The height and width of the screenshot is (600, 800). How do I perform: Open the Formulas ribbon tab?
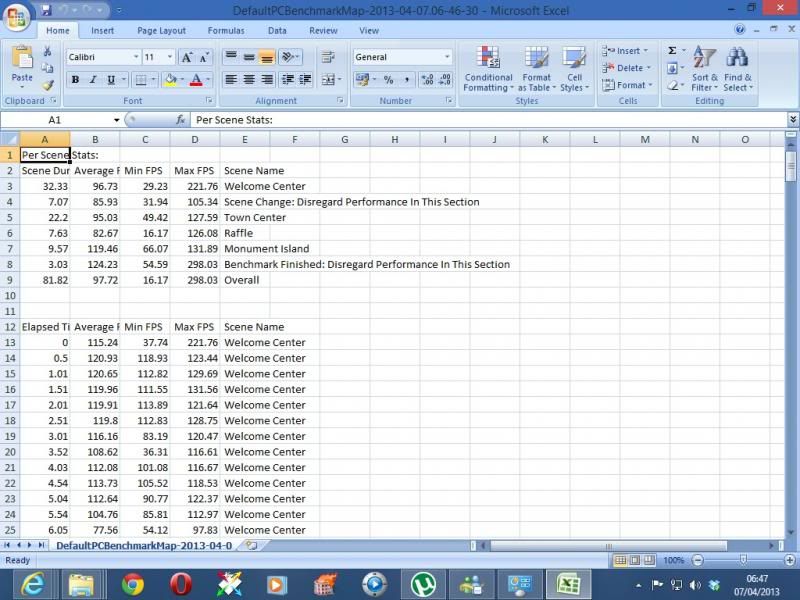tap(225, 31)
